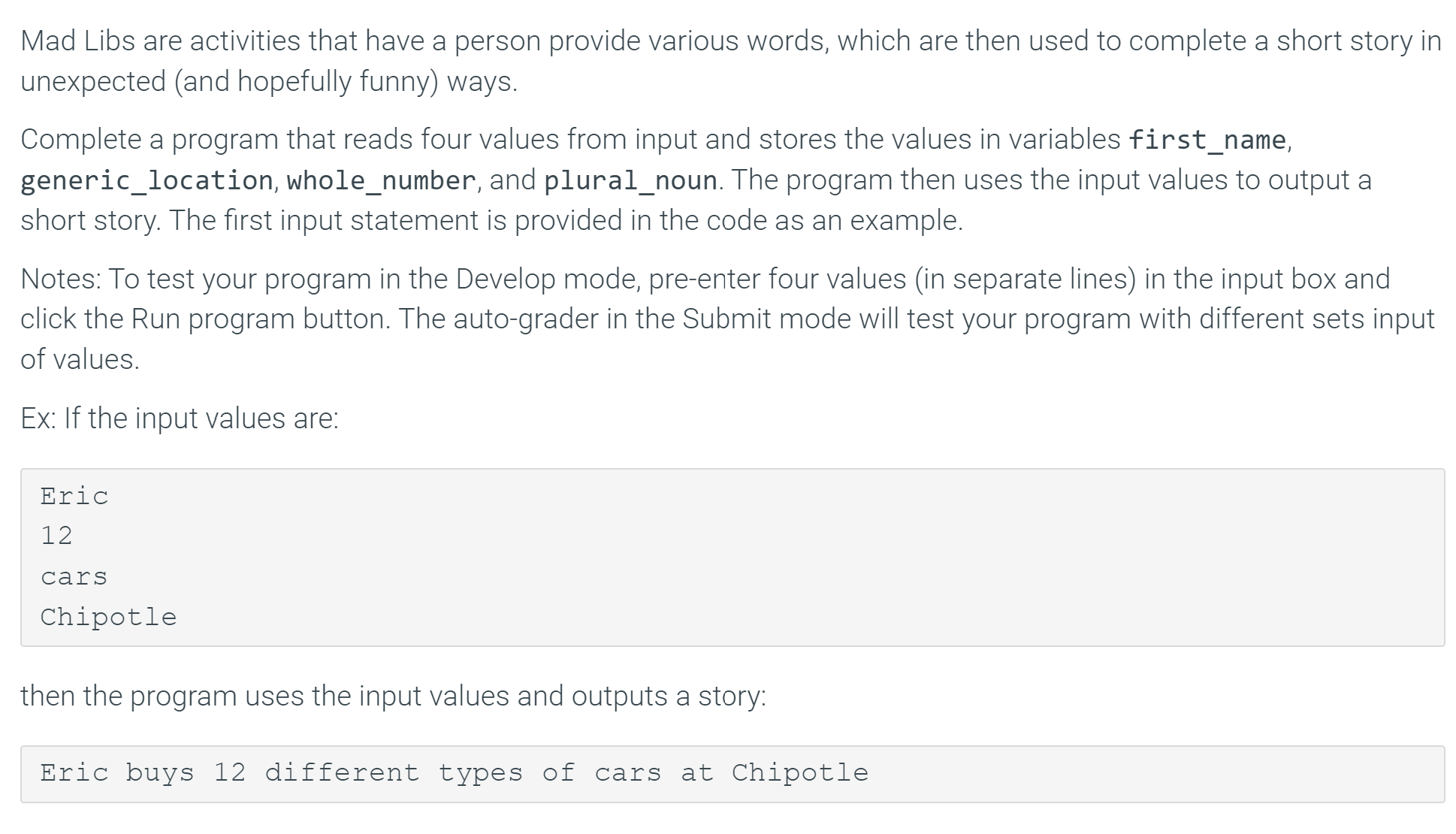Click the input value Eric
This screenshot has width=1456, height=834.
pos(74,496)
